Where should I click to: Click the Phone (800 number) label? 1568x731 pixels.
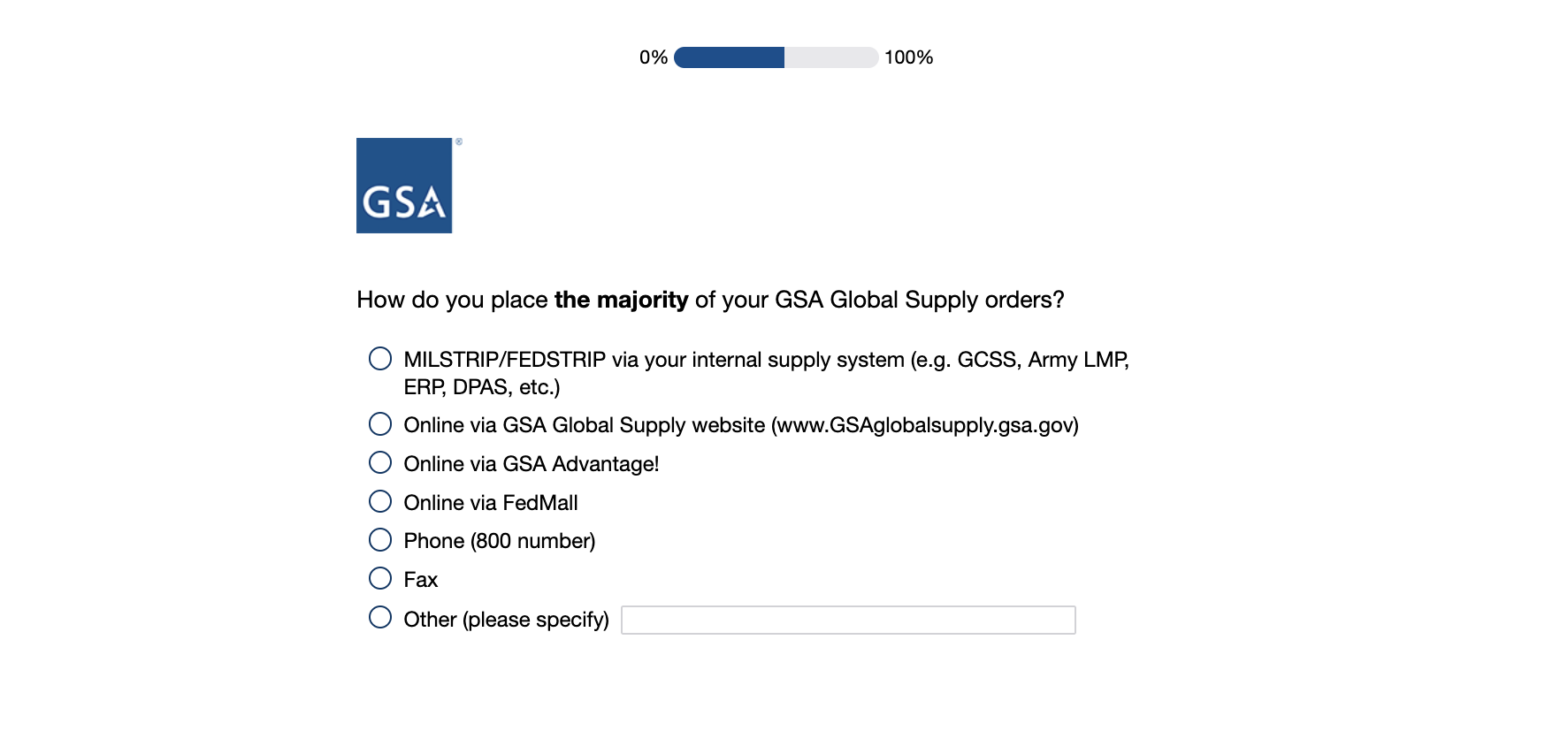499,541
